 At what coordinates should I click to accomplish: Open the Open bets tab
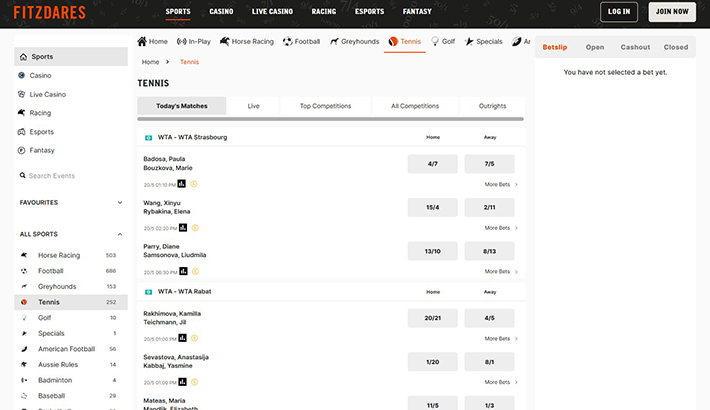click(x=595, y=47)
